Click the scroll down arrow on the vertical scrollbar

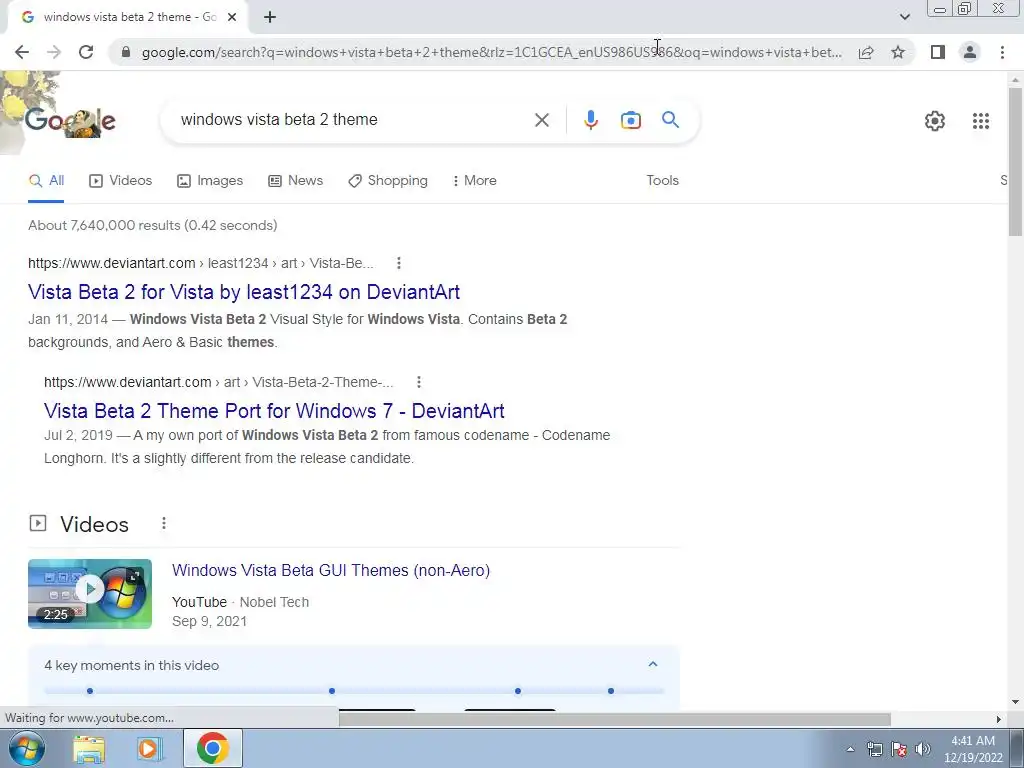pyautogui.click(x=1015, y=702)
